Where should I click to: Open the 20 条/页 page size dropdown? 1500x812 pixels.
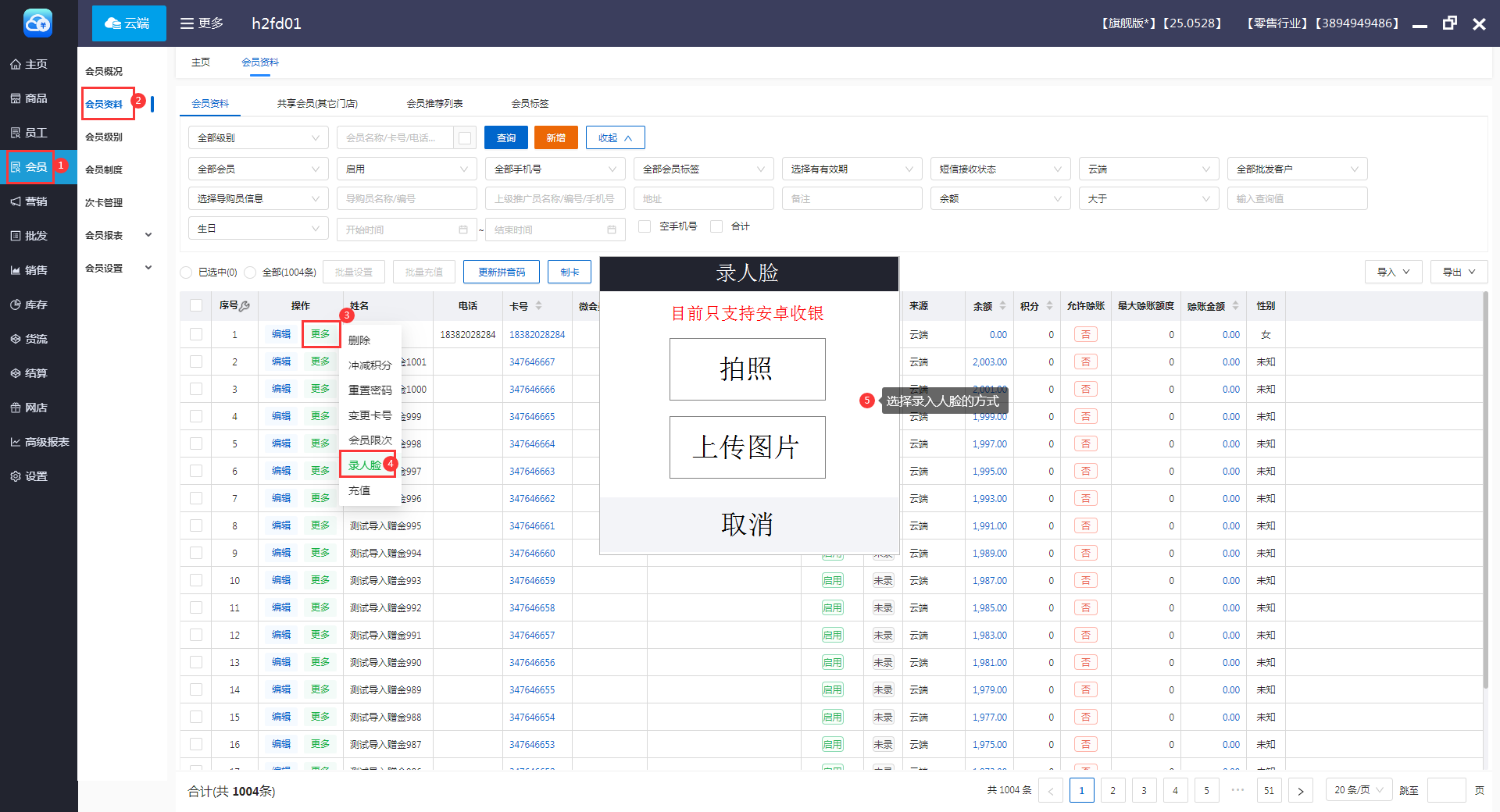[1359, 790]
